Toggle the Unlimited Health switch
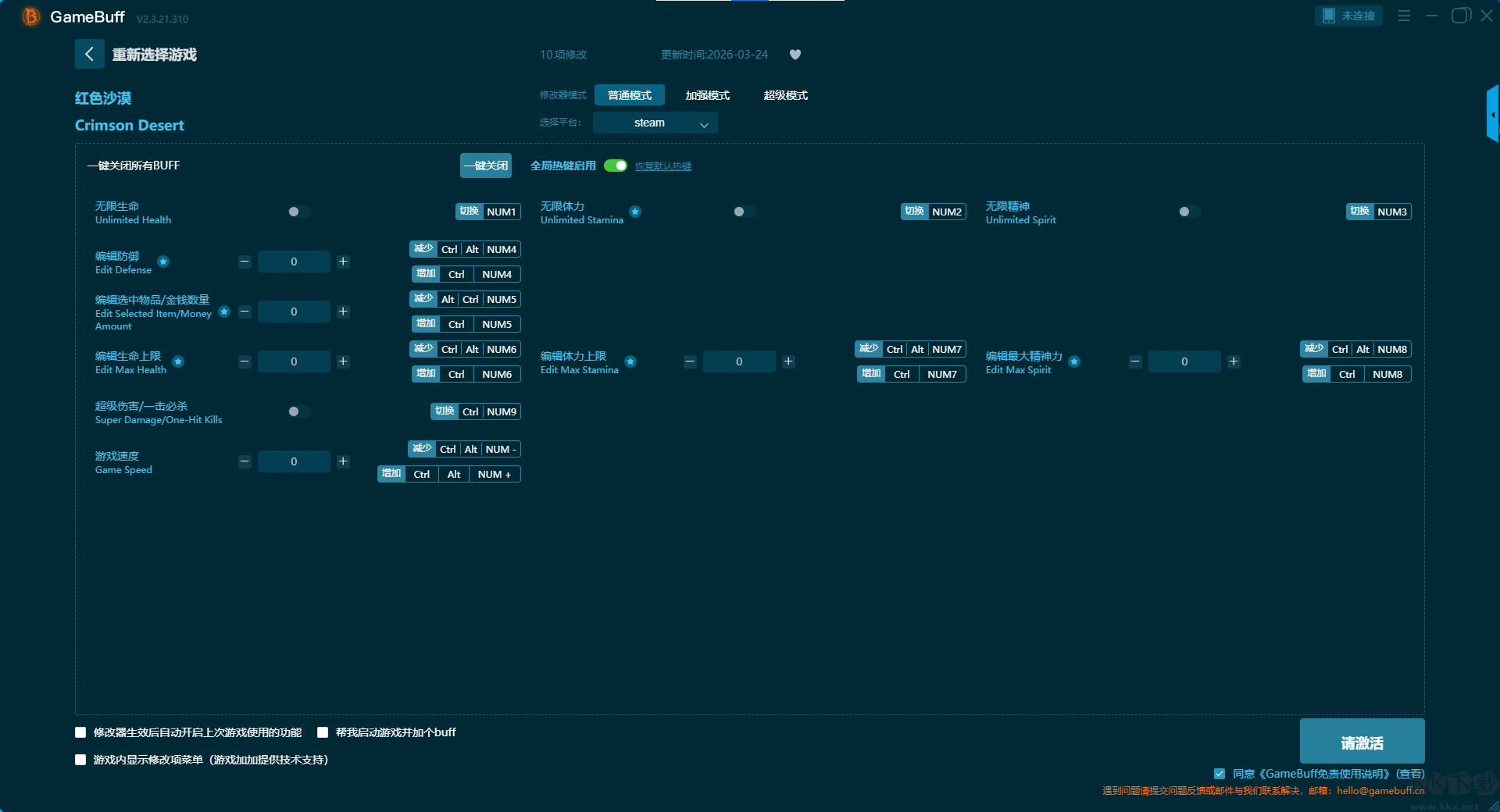1500x812 pixels. [x=298, y=212]
